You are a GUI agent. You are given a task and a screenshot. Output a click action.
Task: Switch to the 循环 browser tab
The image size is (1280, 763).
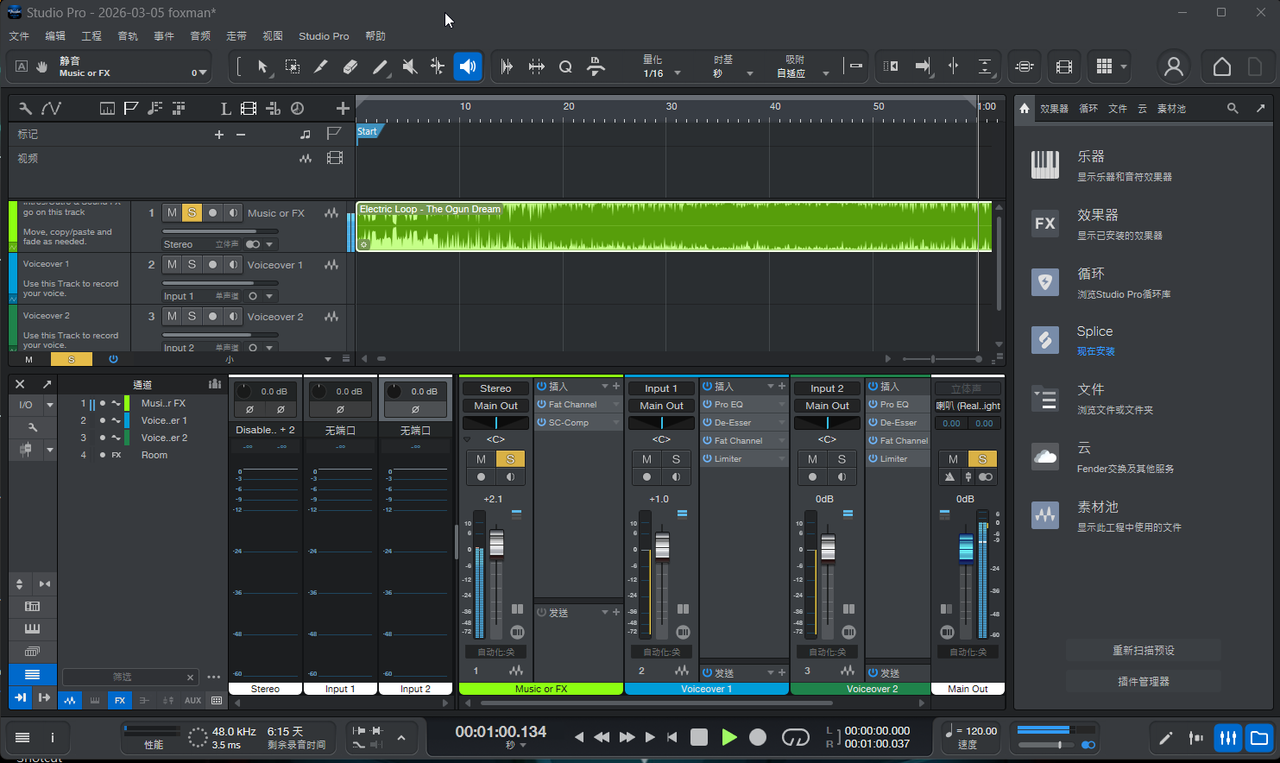pyautogui.click(x=1088, y=108)
